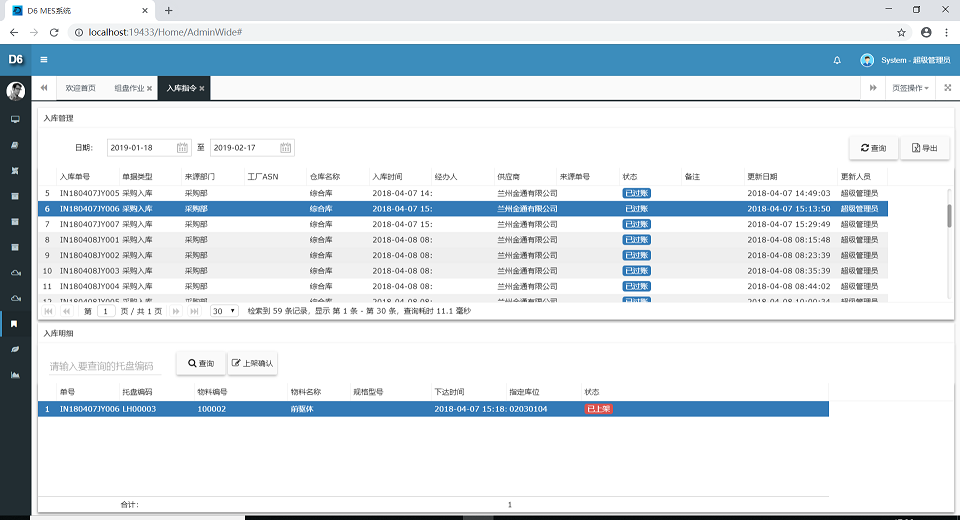This screenshot has width=960, height=520.
Task: Go to the last page of the grid
Action: click(x=194, y=311)
